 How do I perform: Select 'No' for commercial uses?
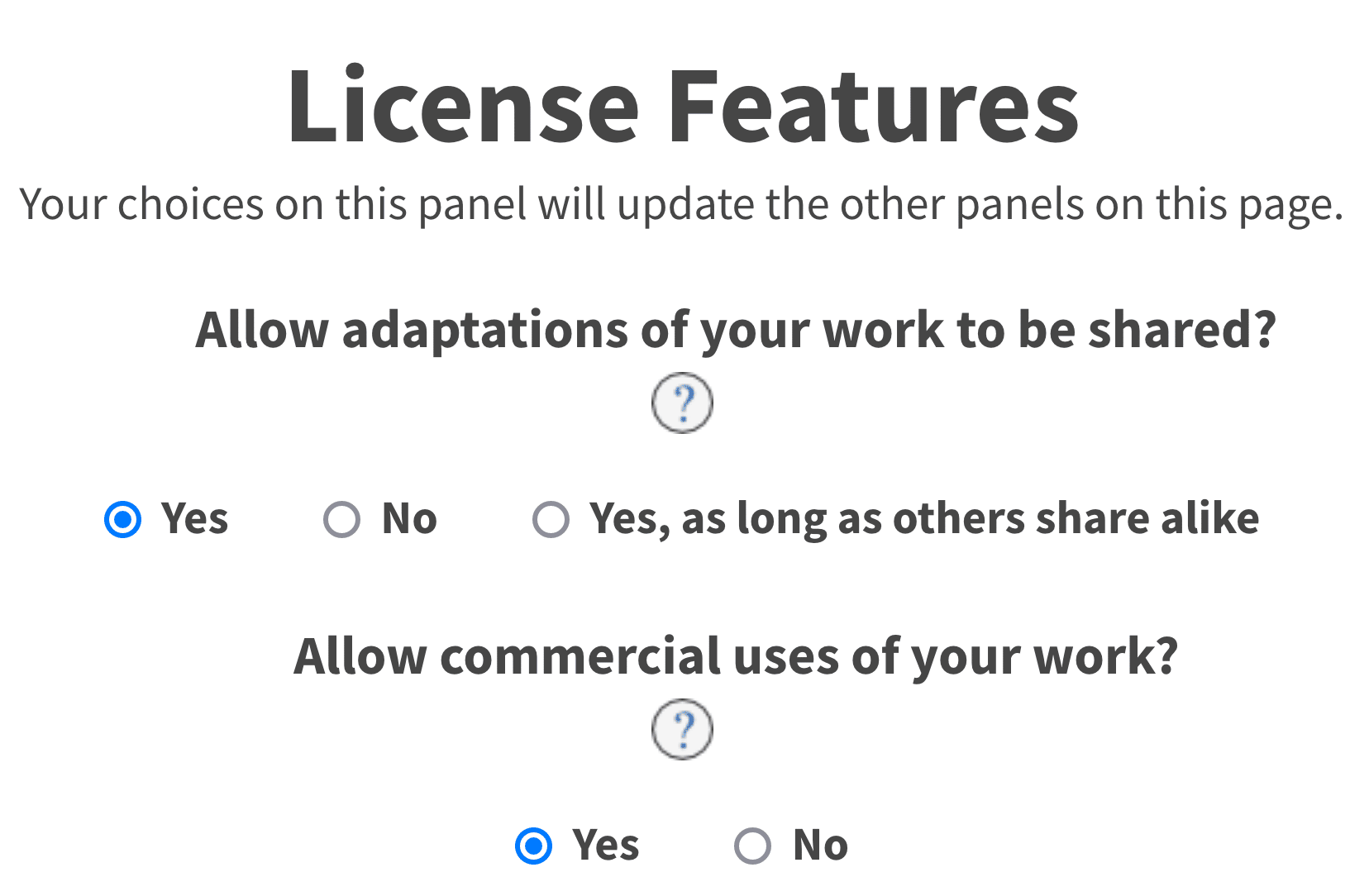click(x=753, y=845)
